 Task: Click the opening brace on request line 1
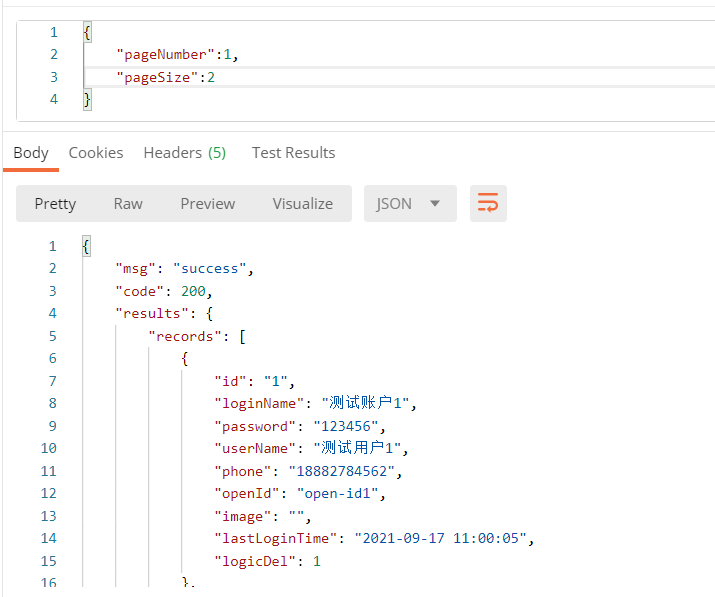click(87, 32)
